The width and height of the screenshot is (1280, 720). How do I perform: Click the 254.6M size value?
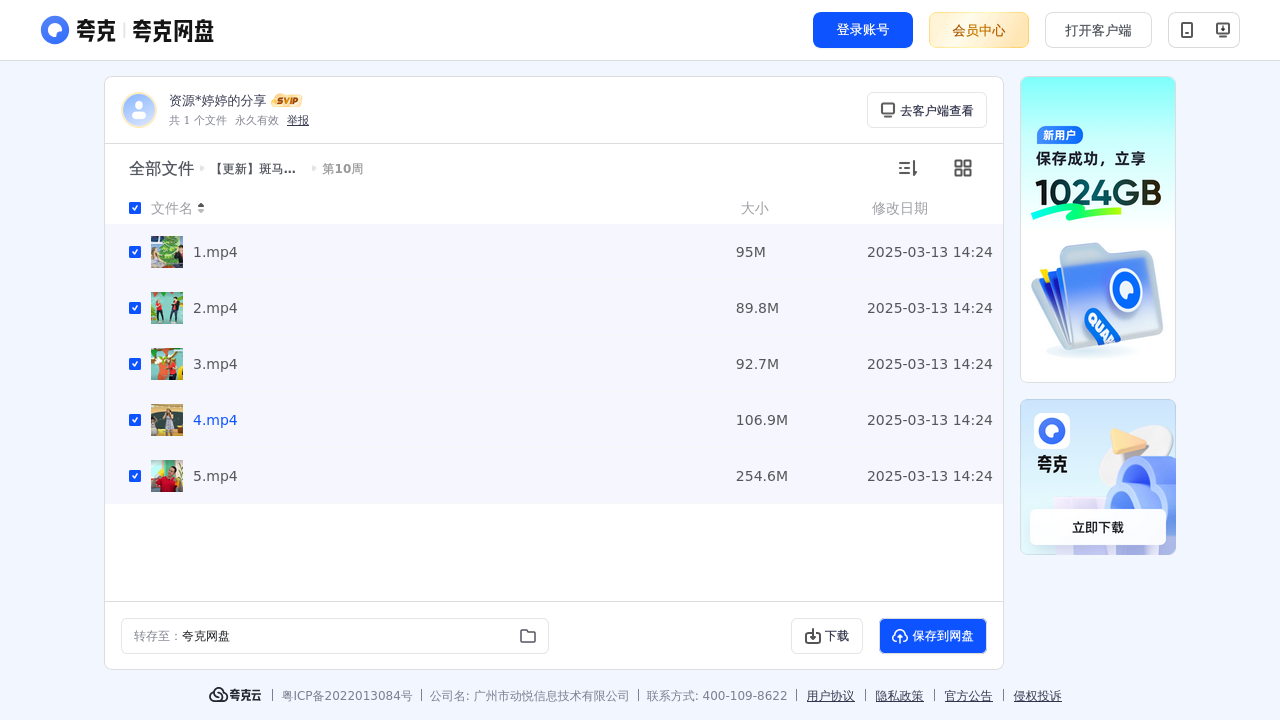(762, 476)
